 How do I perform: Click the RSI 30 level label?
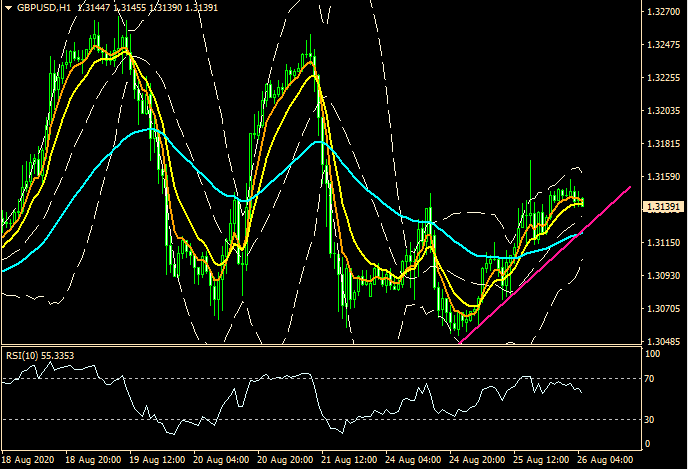pos(652,419)
